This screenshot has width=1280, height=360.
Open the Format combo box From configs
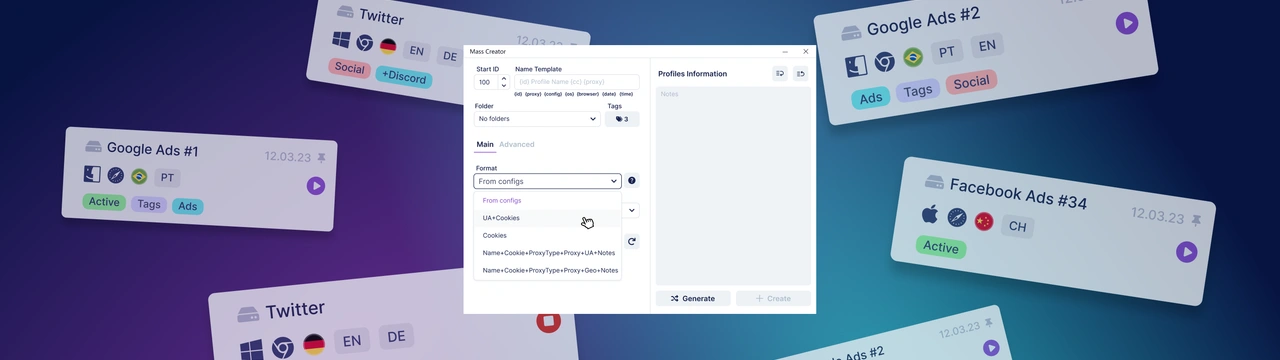[x=547, y=181]
